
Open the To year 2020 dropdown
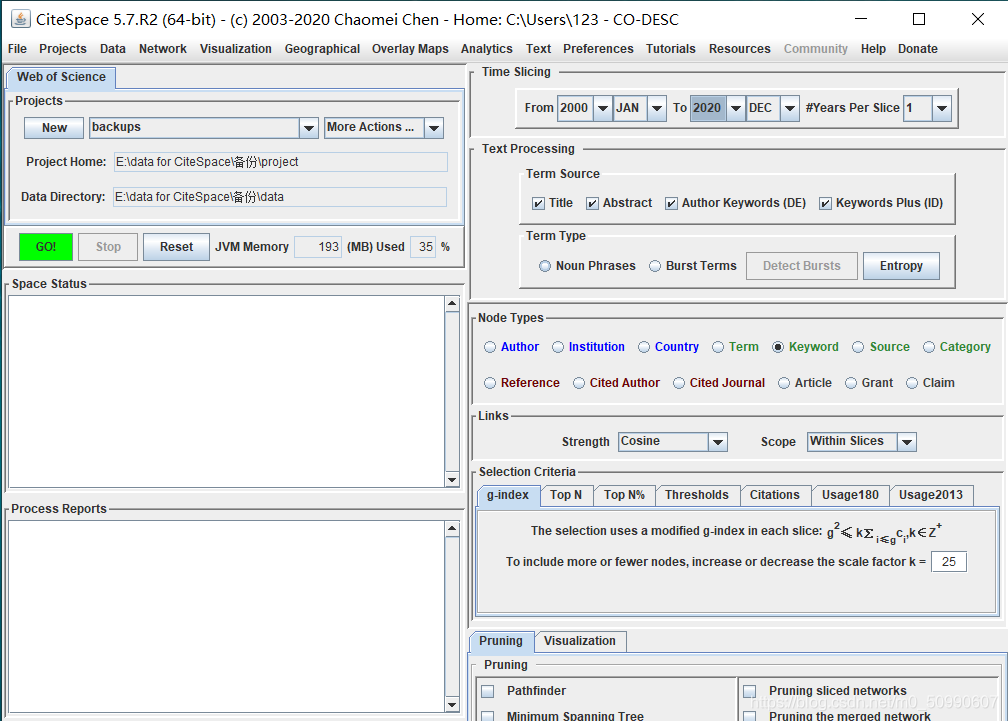[x=736, y=108]
